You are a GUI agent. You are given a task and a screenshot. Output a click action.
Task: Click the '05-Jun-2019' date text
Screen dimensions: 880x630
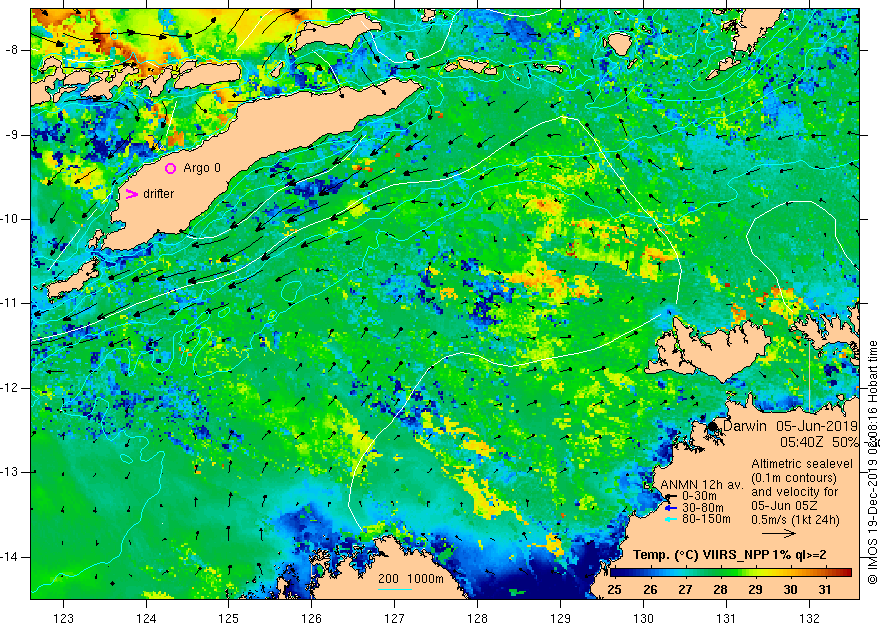pyautogui.click(x=817, y=426)
